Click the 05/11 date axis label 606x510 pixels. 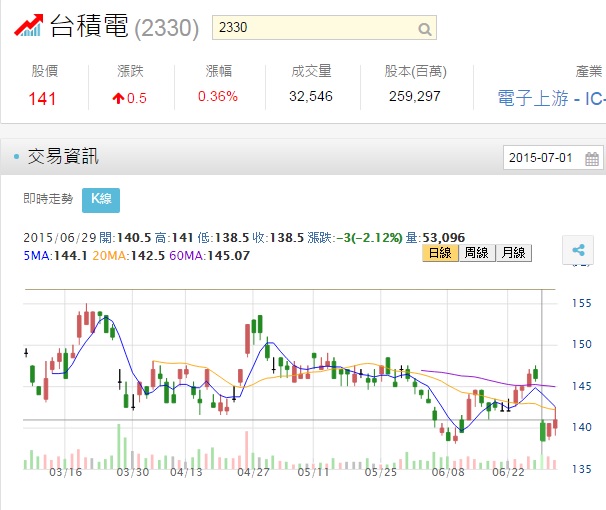pos(313,472)
